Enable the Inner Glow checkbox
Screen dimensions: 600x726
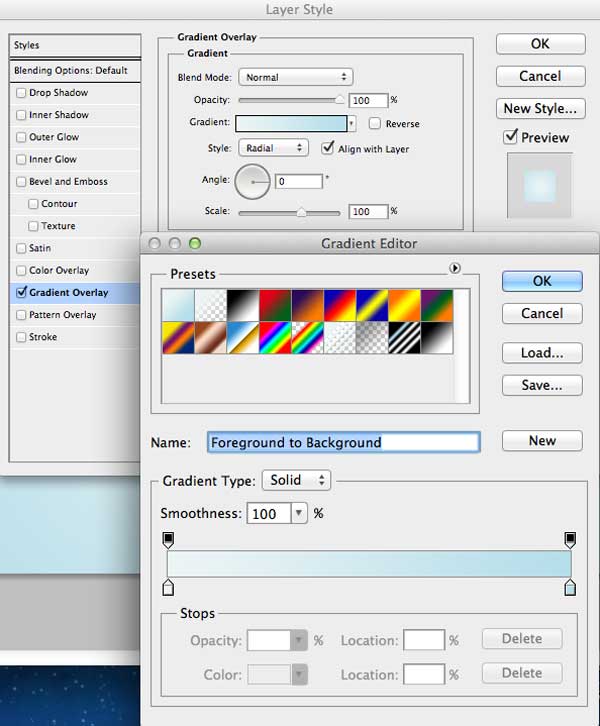pos(21,159)
